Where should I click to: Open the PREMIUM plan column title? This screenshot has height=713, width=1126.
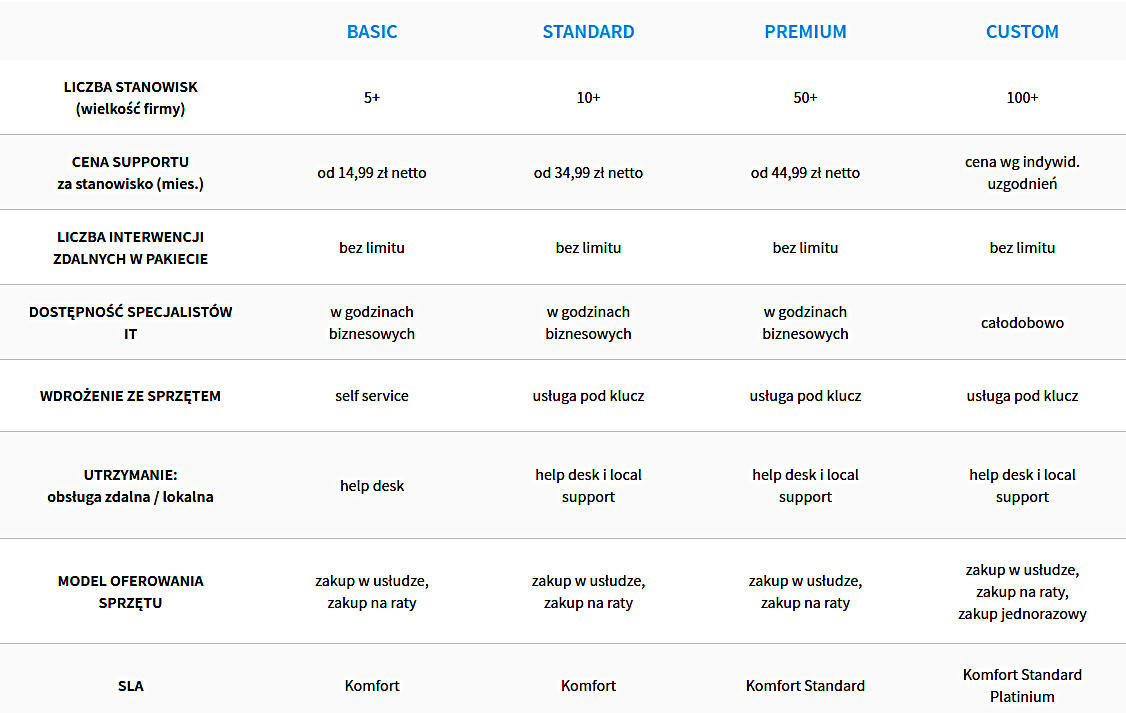point(805,32)
